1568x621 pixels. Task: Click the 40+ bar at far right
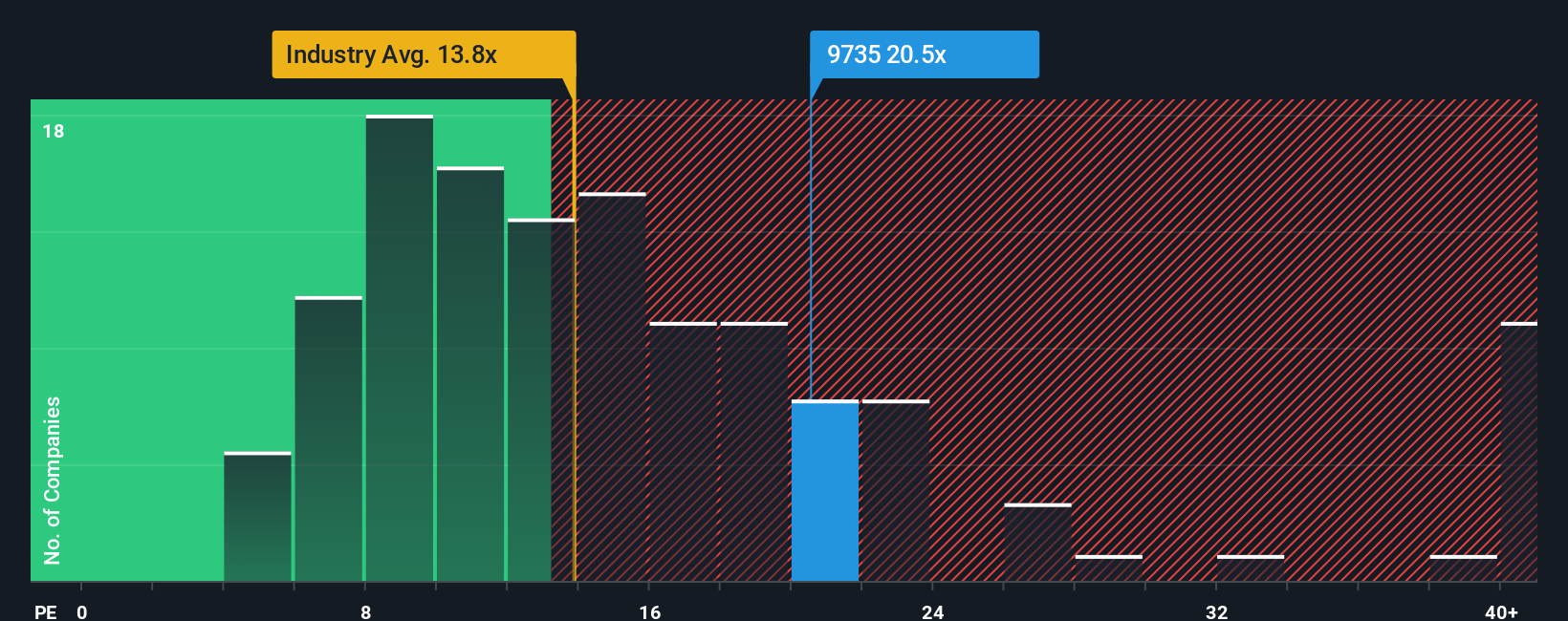tap(1519, 452)
